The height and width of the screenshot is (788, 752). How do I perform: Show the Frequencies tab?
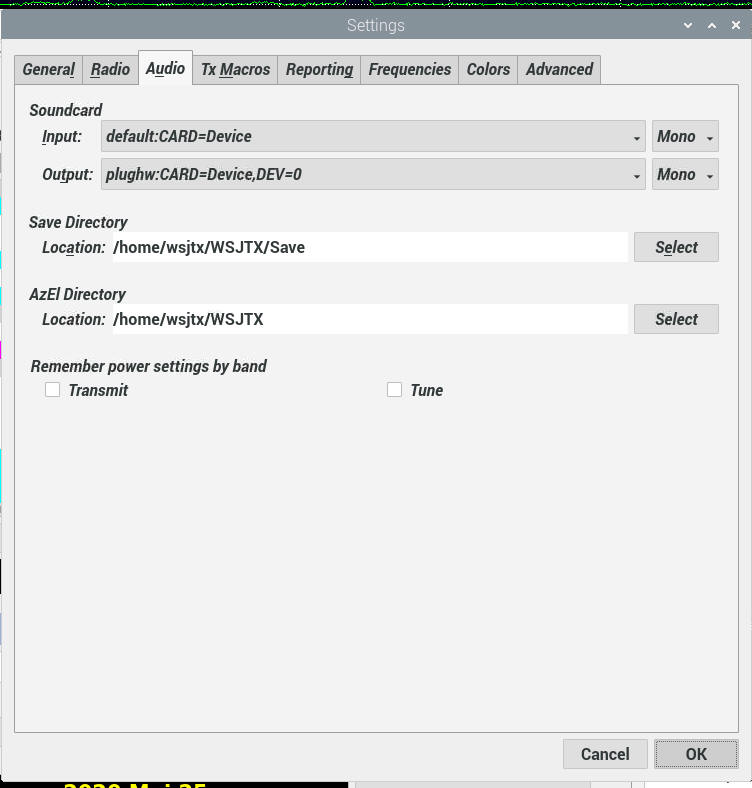click(409, 70)
